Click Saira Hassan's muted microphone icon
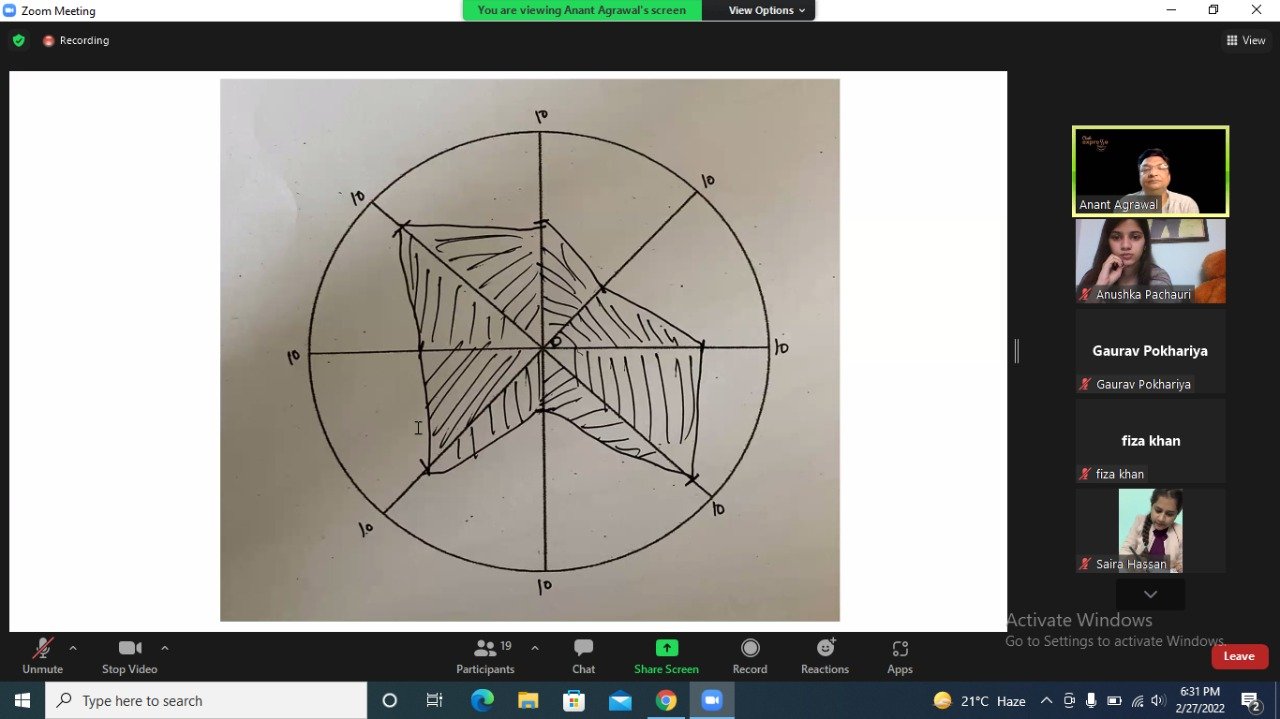Image resolution: width=1280 pixels, height=719 pixels. click(x=1085, y=564)
